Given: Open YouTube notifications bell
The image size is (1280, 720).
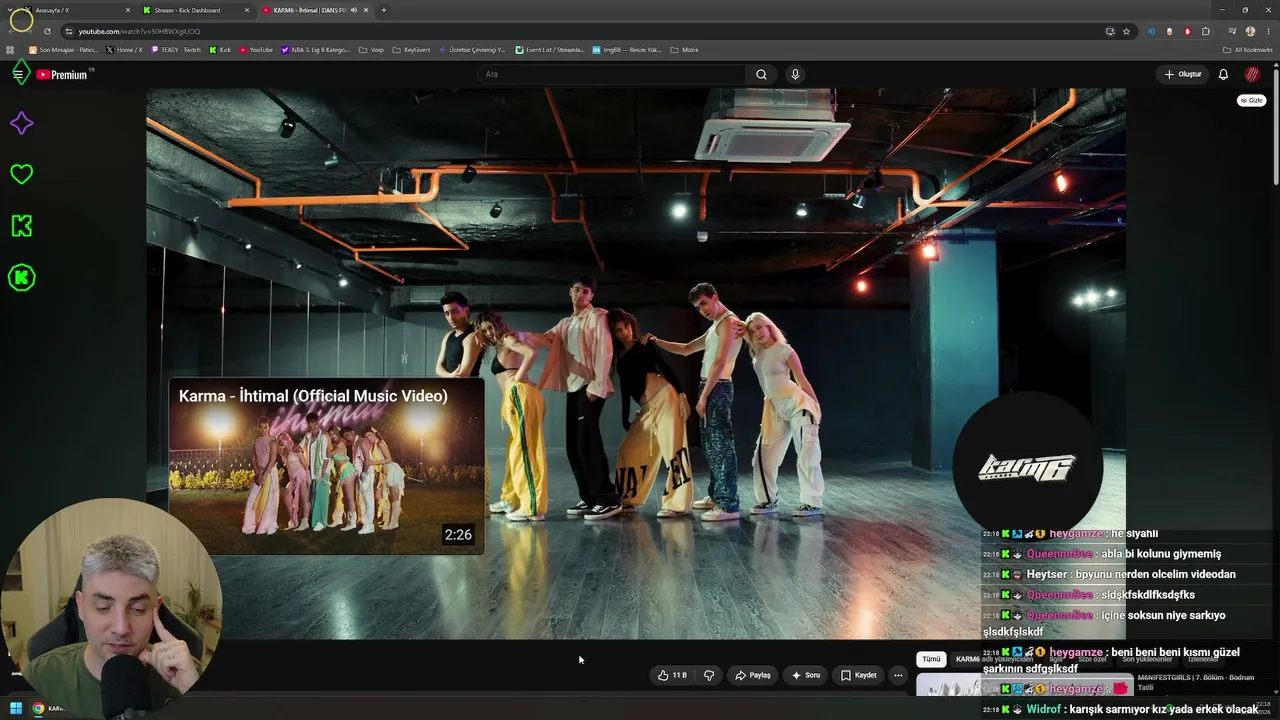Looking at the screenshot, I should (x=1223, y=74).
